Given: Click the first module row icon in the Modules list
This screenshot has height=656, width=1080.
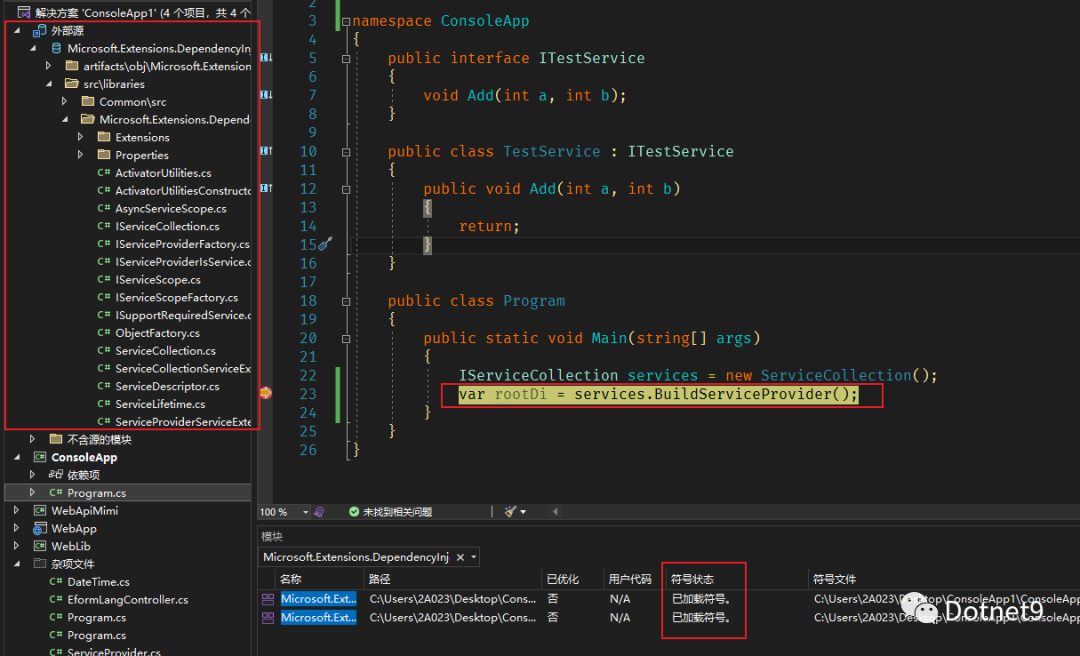Looking at the screenshot, I should click(x=267, y=599).
